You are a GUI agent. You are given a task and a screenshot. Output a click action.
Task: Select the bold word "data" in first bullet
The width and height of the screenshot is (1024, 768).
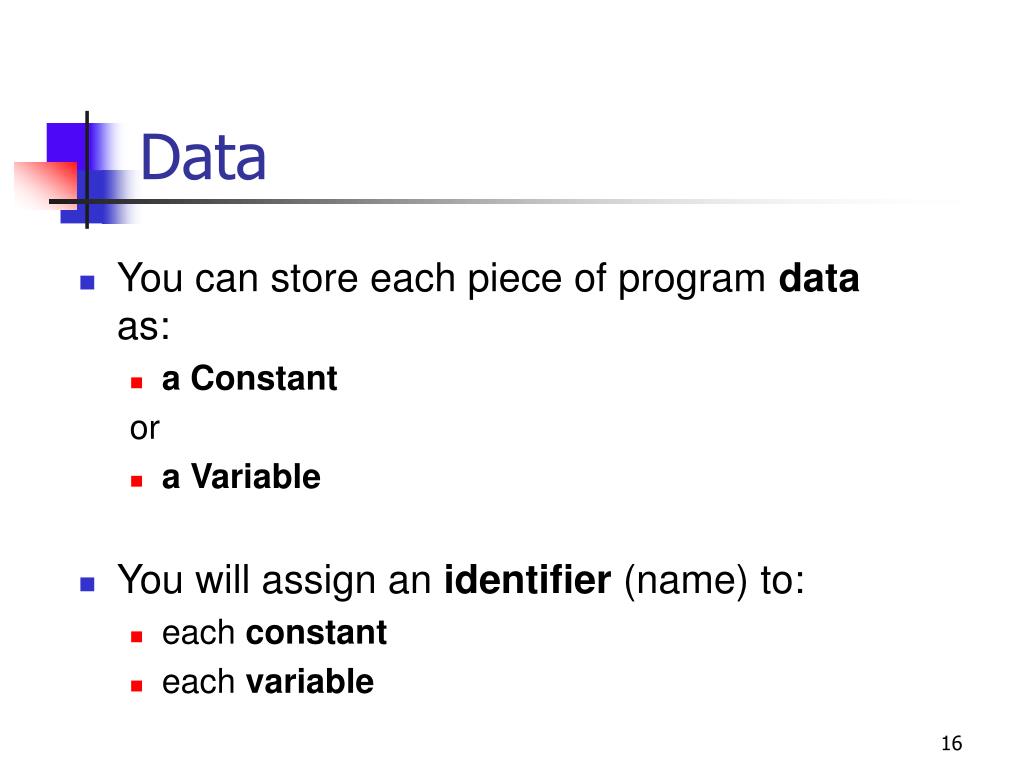point(819,279)
